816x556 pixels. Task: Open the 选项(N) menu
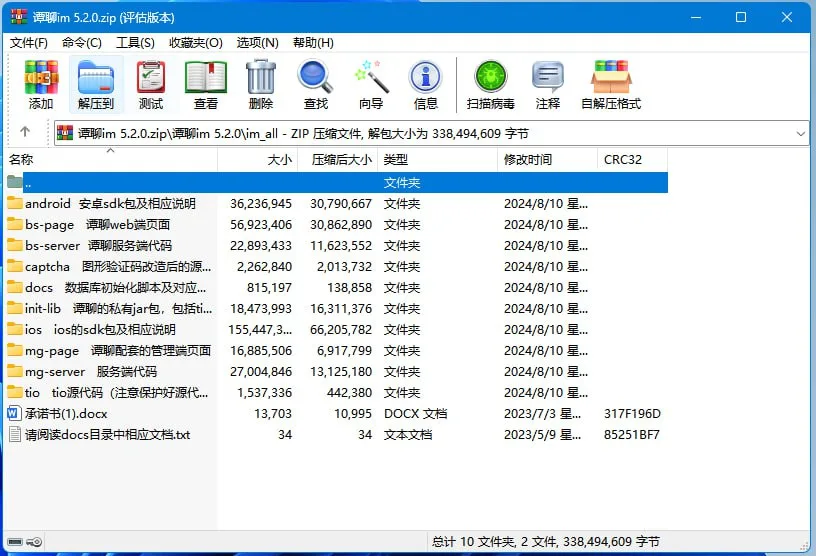click(x=258, y=43)
